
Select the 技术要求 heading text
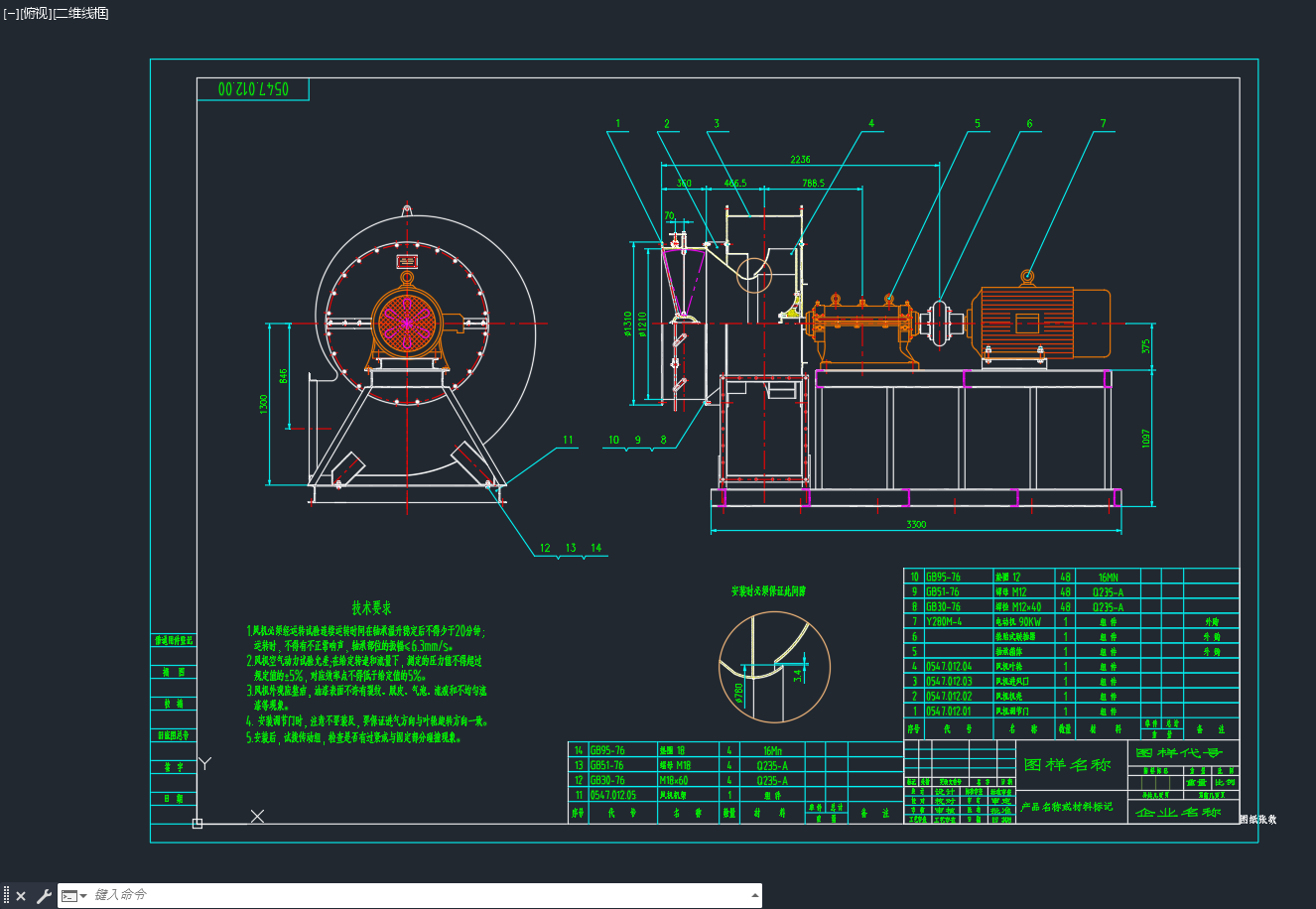pos(371,607)
